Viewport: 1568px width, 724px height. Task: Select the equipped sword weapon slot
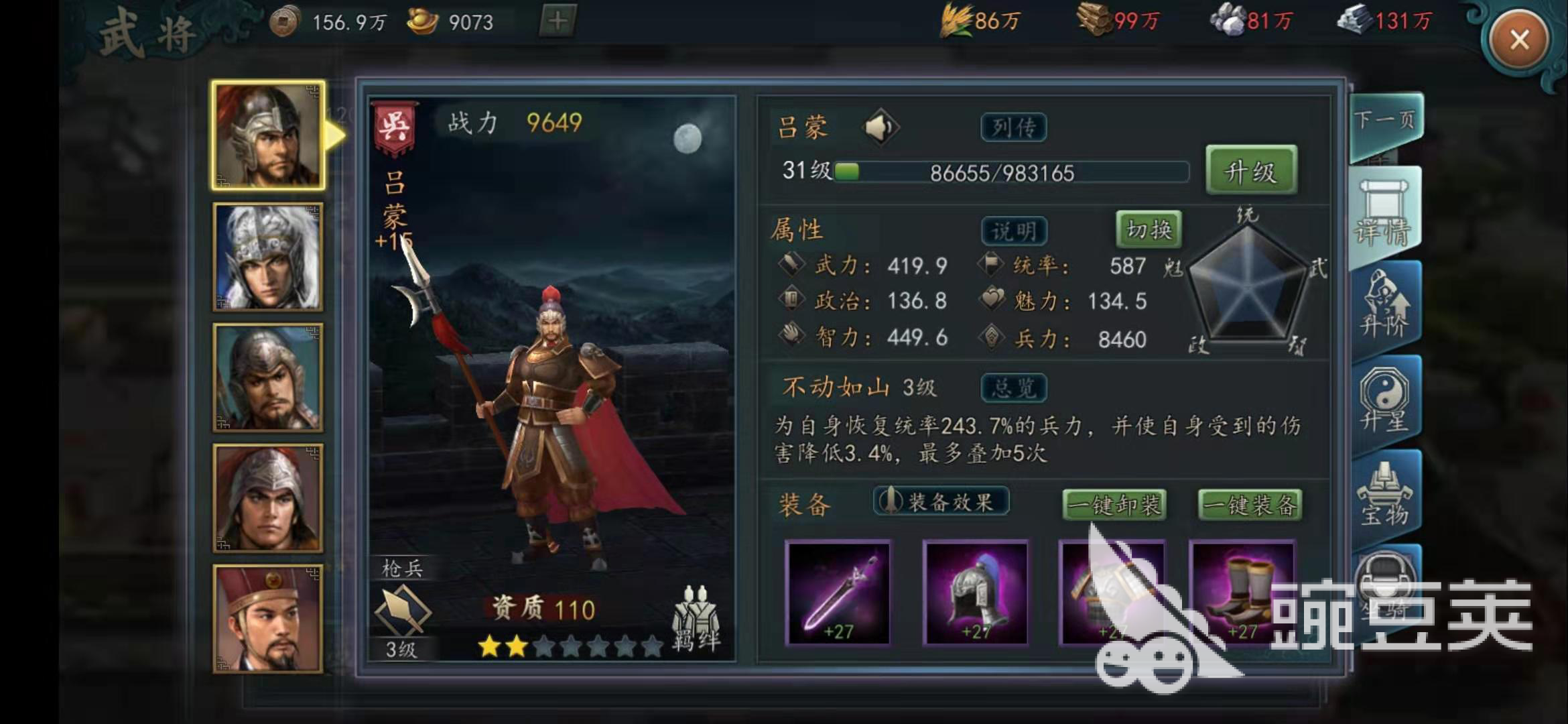[x=838, y=593]
